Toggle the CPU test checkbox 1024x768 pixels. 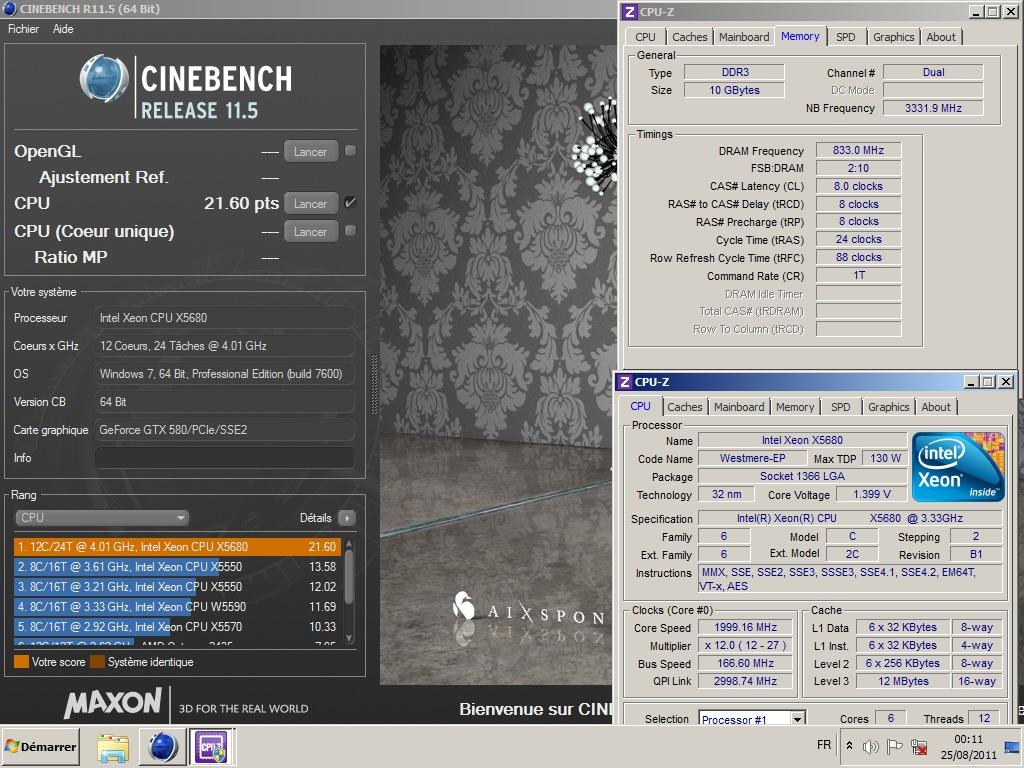(351, 202)
